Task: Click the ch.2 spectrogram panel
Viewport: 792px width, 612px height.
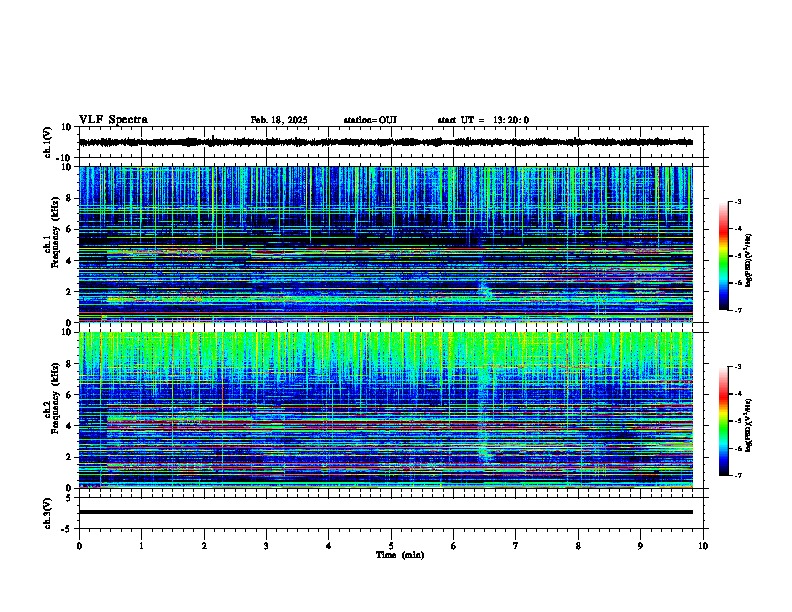Action: point(386,410)
